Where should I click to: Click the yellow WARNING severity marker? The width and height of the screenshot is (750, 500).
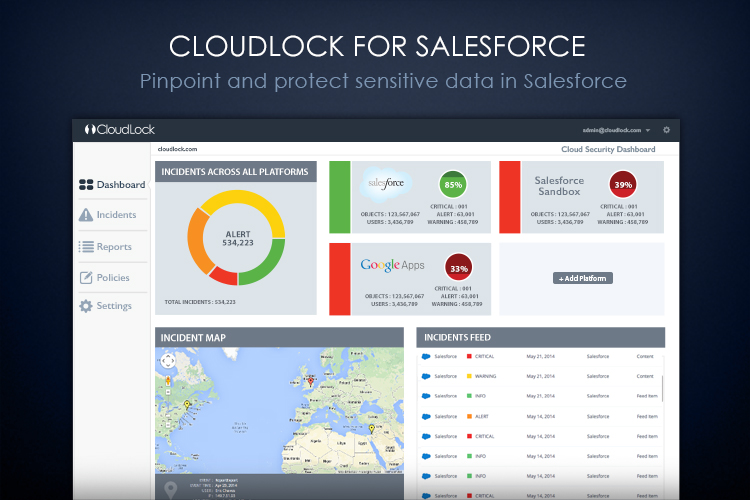(x=469, y=376)
